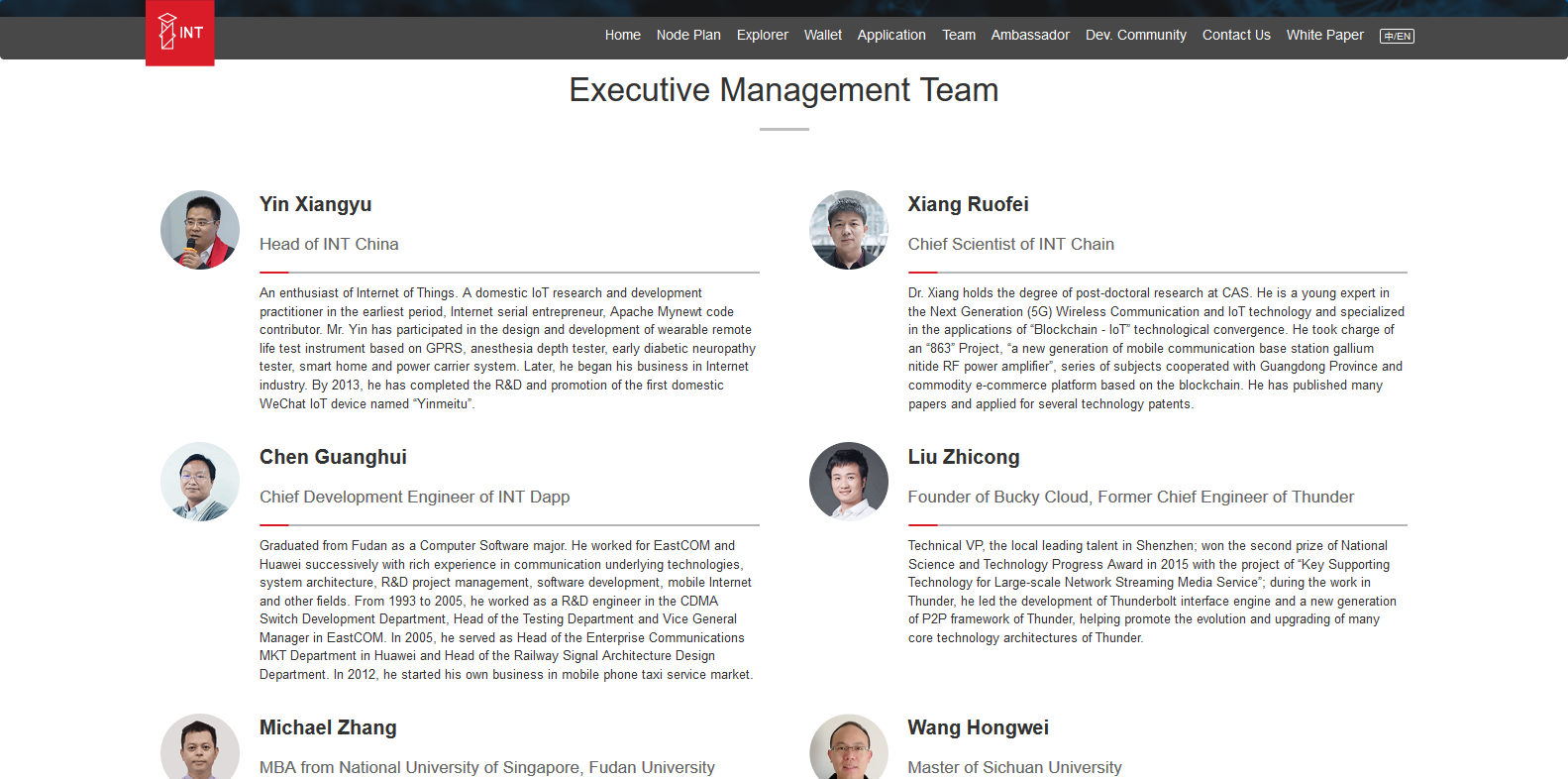
Task: Click the title Chief Scientist of INT Chain
Action: pos(1011,244)
